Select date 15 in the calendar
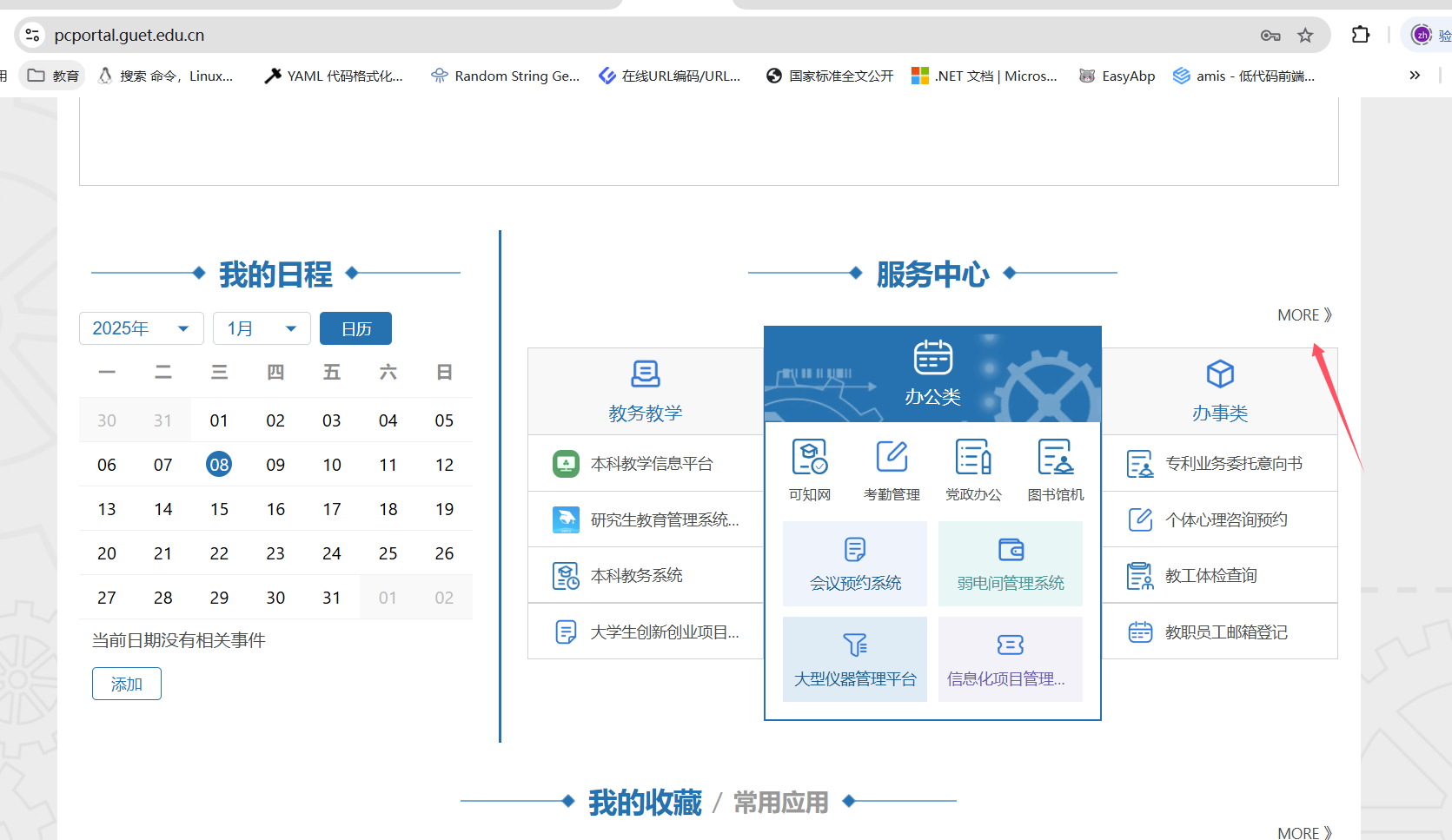The image size is (1452, 840). [x=219, y=509]
